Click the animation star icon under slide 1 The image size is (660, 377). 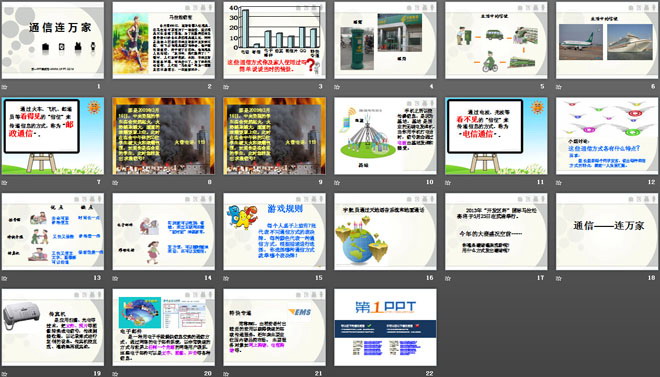4,87
